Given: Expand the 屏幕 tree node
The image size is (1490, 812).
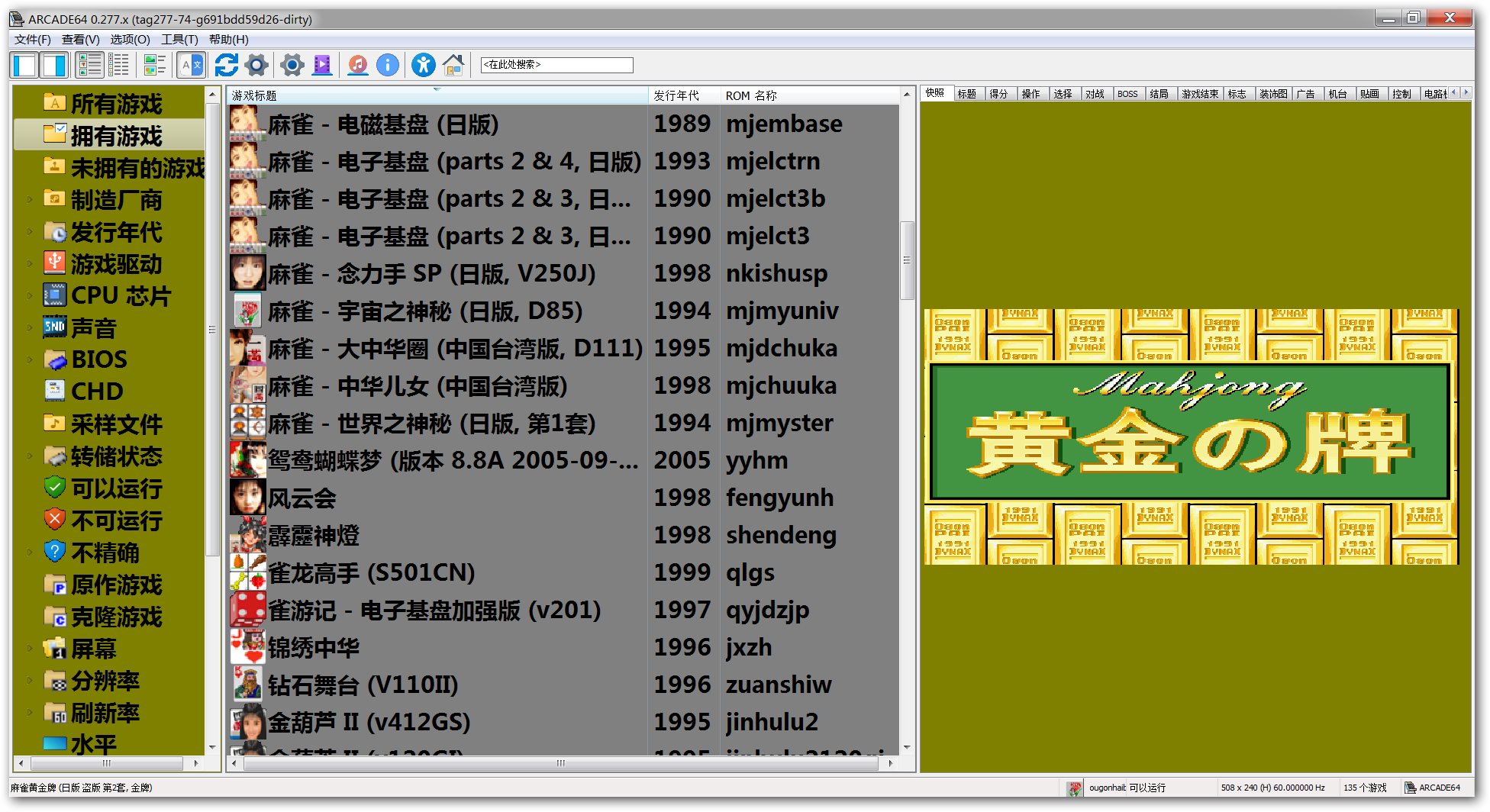Looking at the screenshot, I should click(x=30, y=649).
